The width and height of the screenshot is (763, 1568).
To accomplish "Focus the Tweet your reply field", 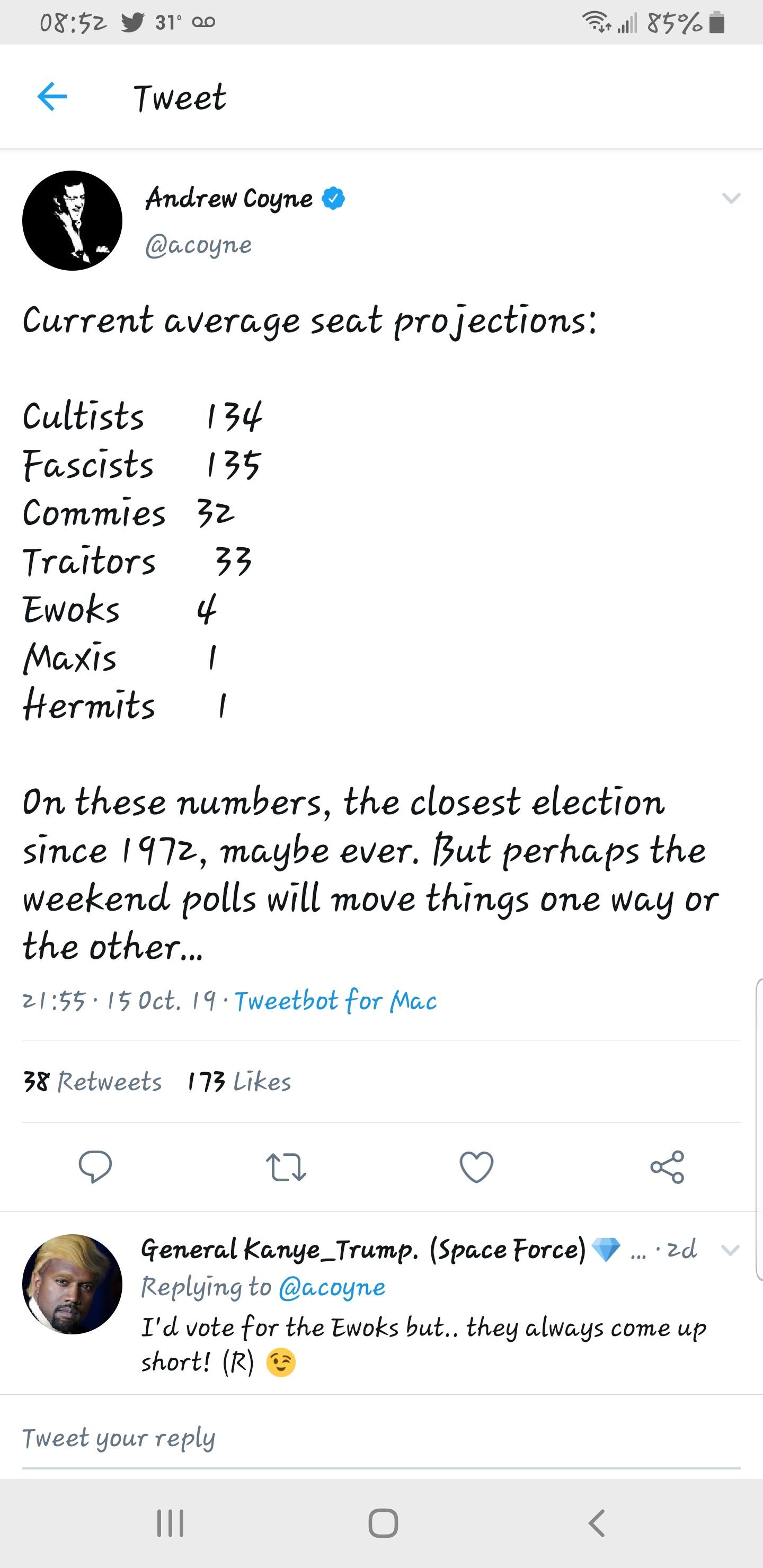I will click(381, 1438).
